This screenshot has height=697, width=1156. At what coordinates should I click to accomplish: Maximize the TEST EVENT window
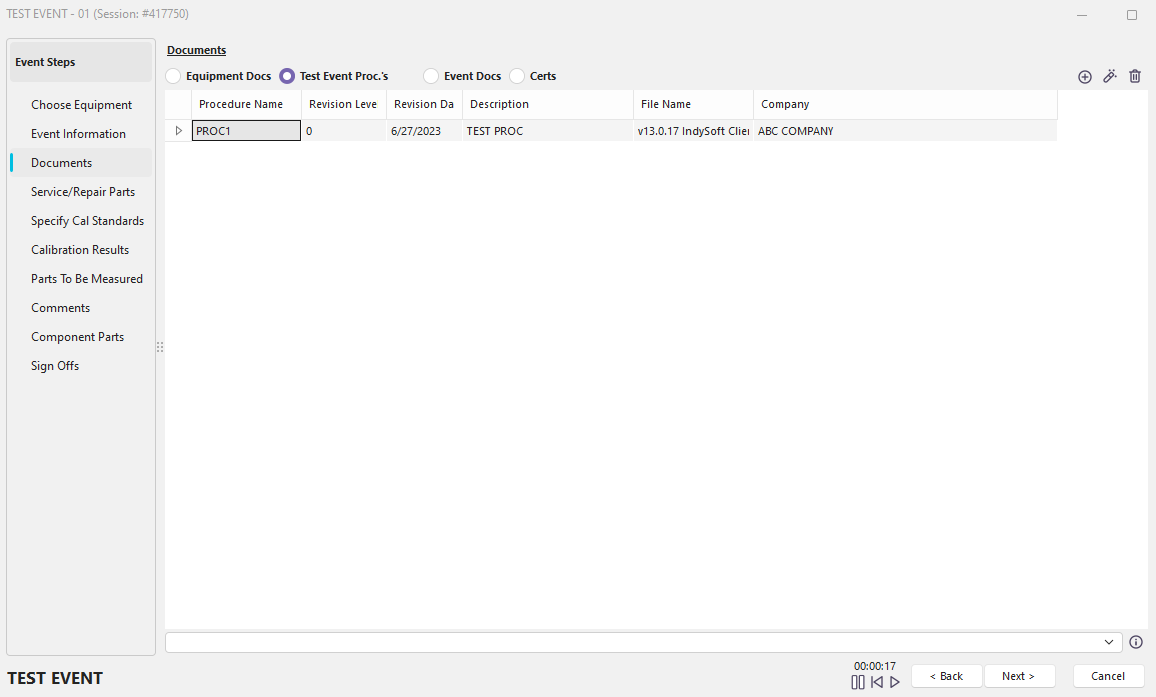coord(1132,15)
